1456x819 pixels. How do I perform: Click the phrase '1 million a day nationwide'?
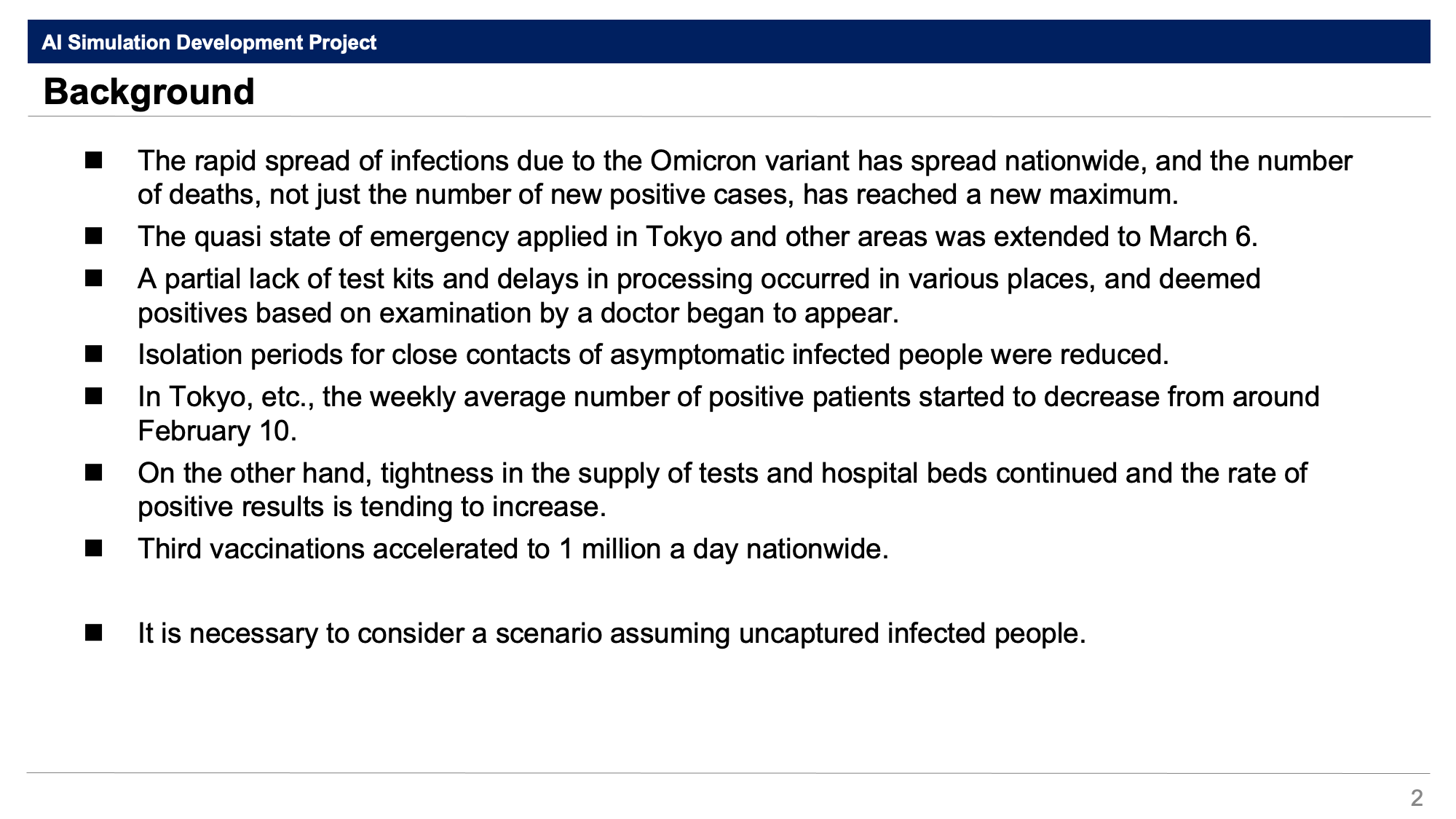tap(720, 549)
